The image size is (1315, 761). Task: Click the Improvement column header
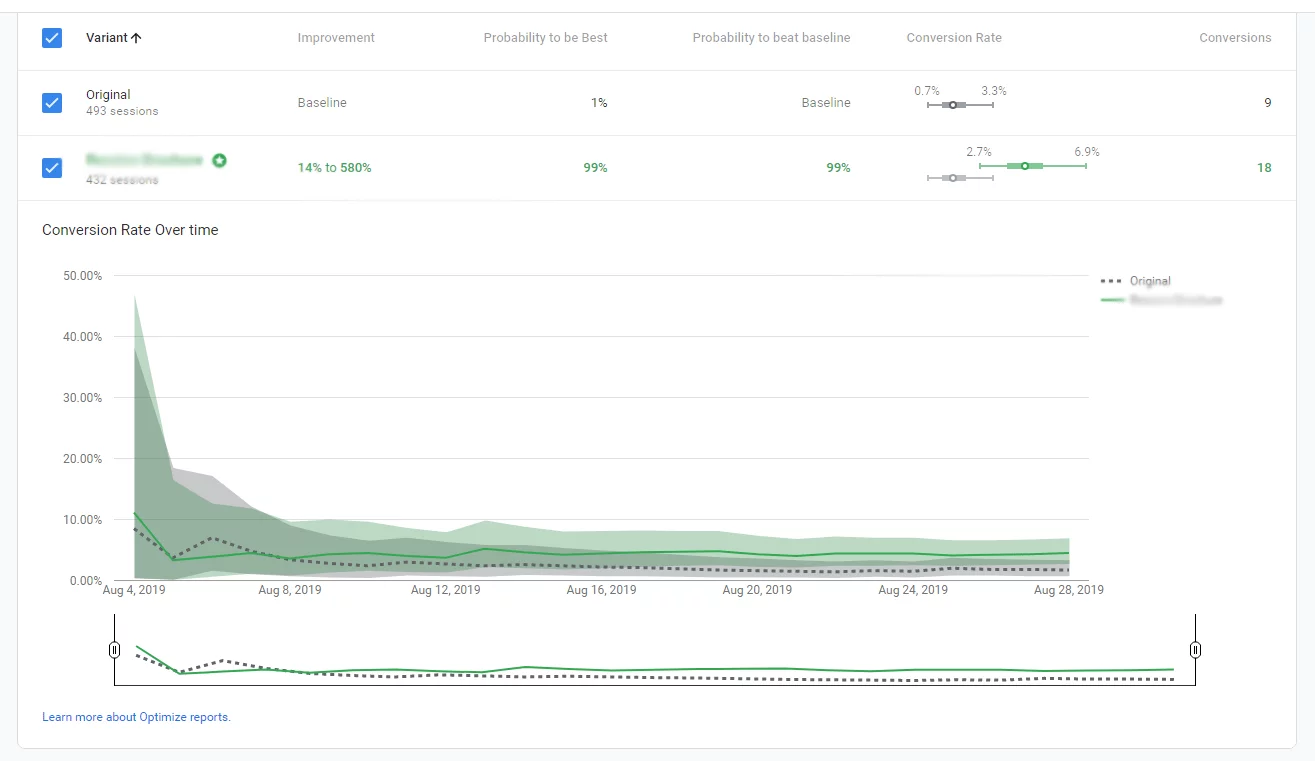tap(336, 38)
